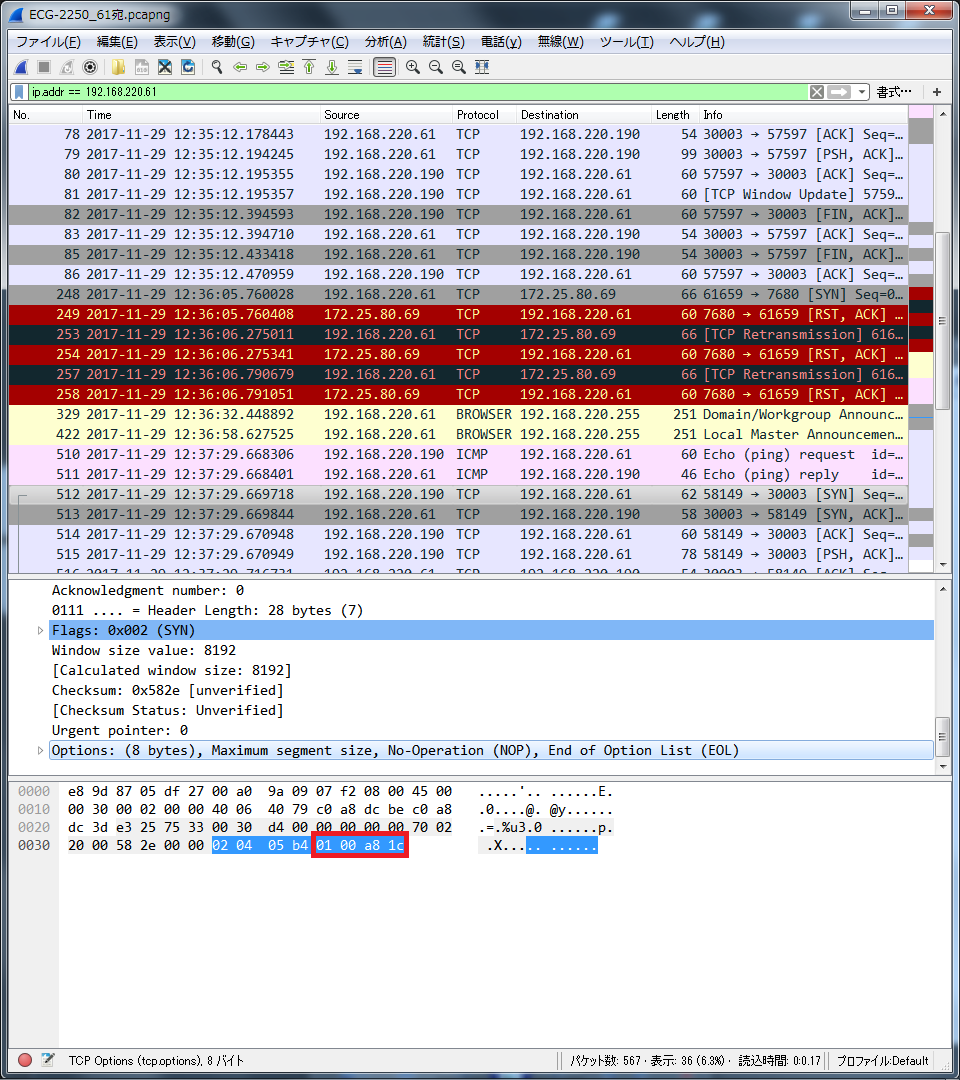Jump to first packet icon
The image size is (960, 1080).
pyautogui.click(x=309, y=67)
